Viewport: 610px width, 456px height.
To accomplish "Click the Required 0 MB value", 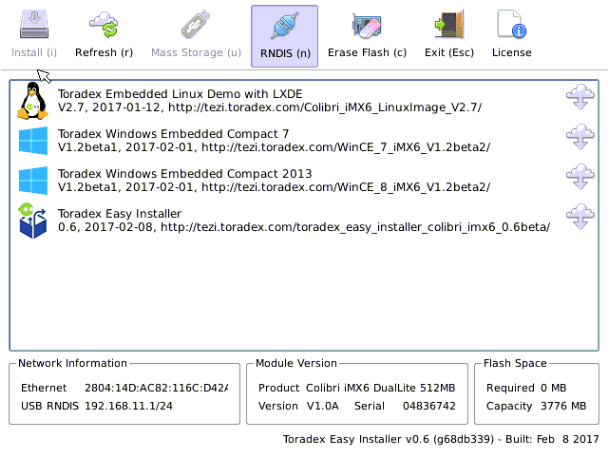I will [x=553, y=388].
